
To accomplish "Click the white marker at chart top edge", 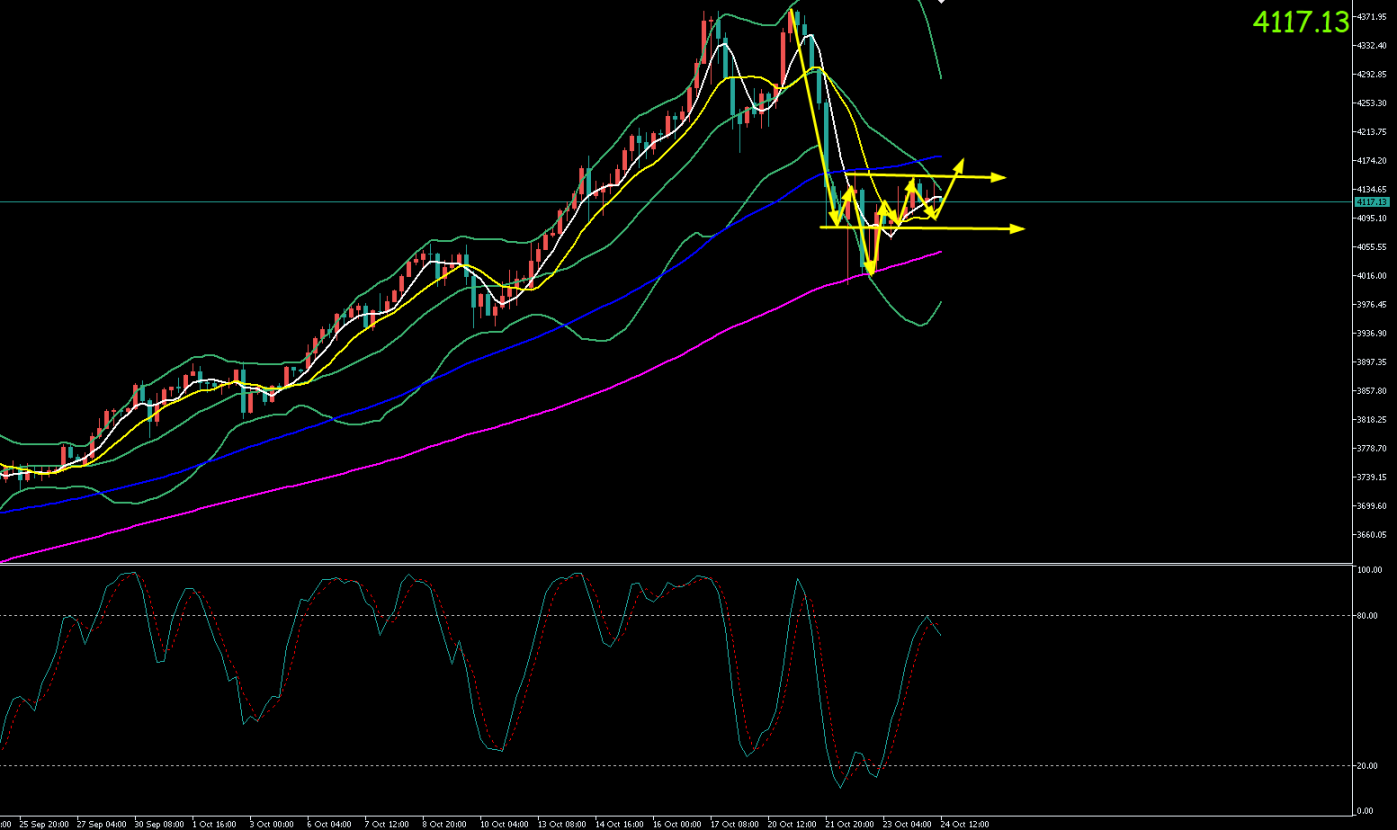I will click(939, 3).
